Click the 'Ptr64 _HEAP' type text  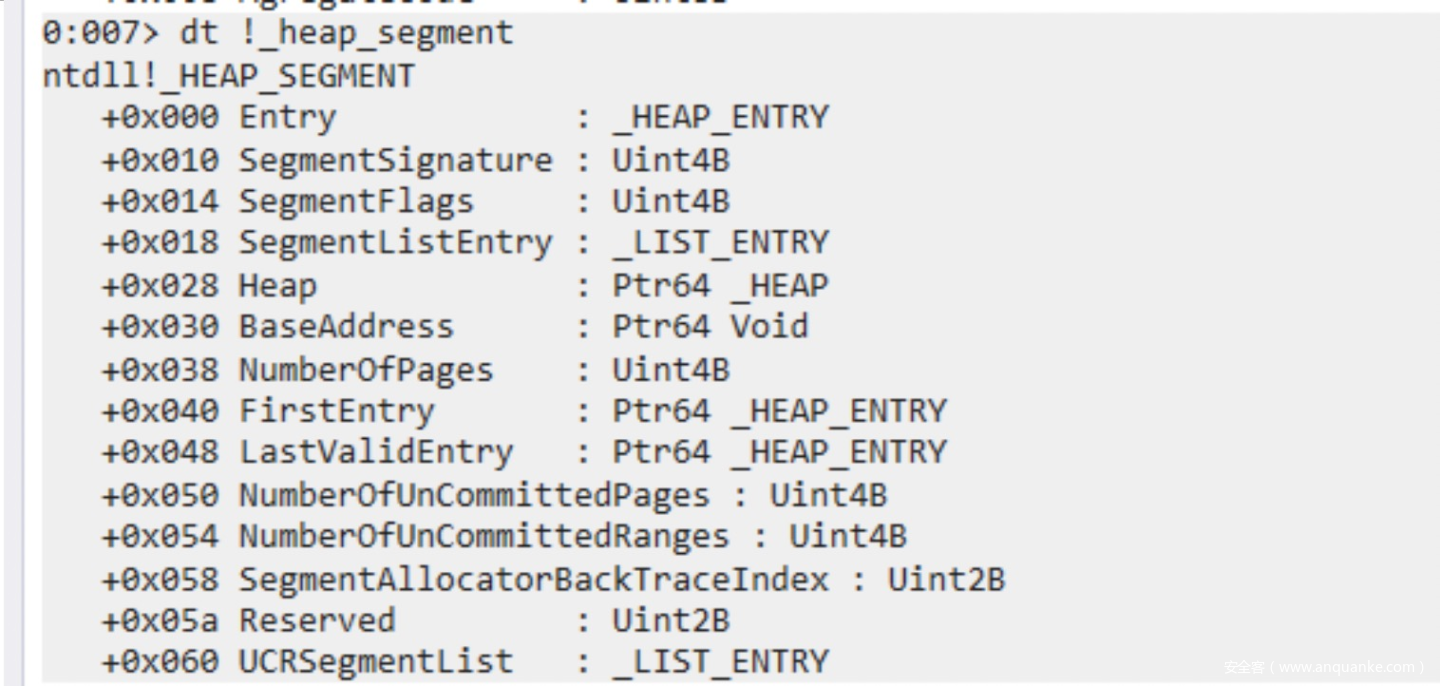tap(720, 286)
